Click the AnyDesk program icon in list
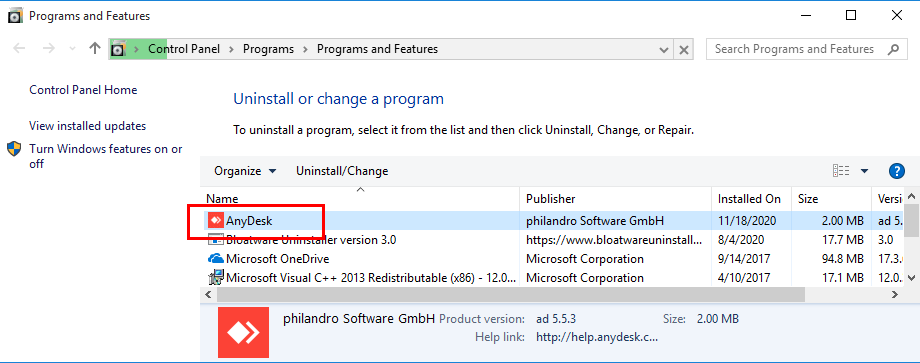 point(216,220)
